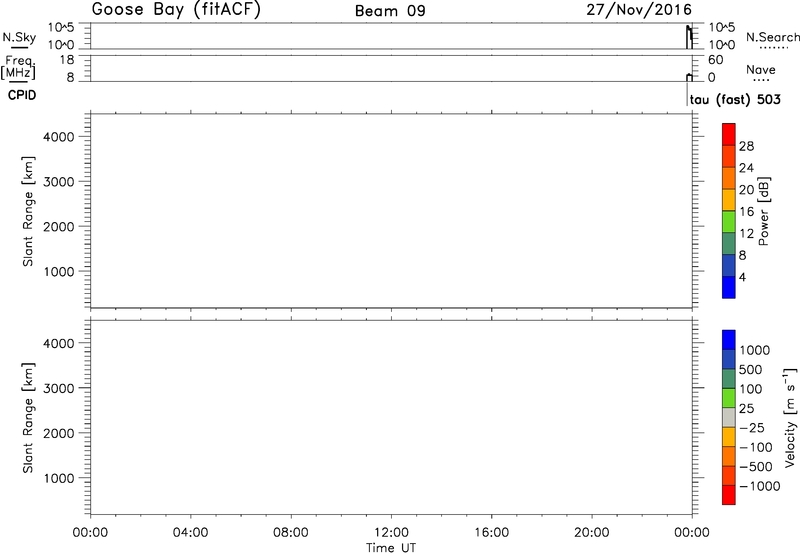The image size is (800, 554).
Task: Click the '10^5' label left of the N.Sky panel
Action: click(x=61, y=28)
